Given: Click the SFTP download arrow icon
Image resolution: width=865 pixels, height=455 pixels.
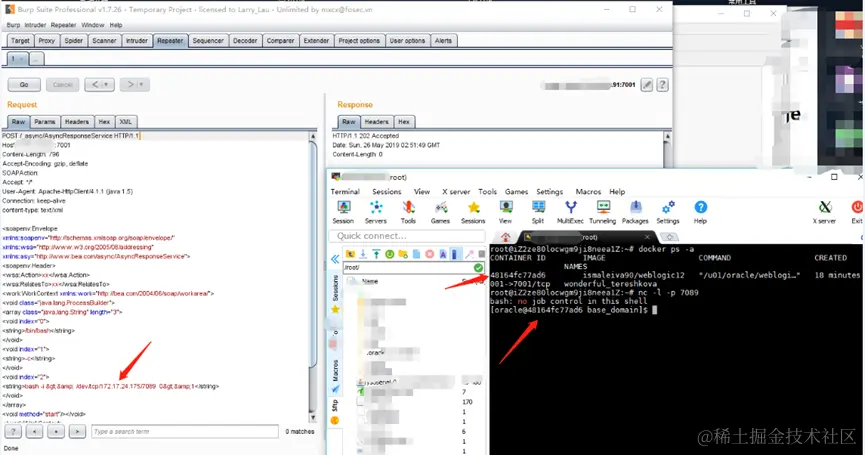Looking at the screenshot, I should point(363,254).
